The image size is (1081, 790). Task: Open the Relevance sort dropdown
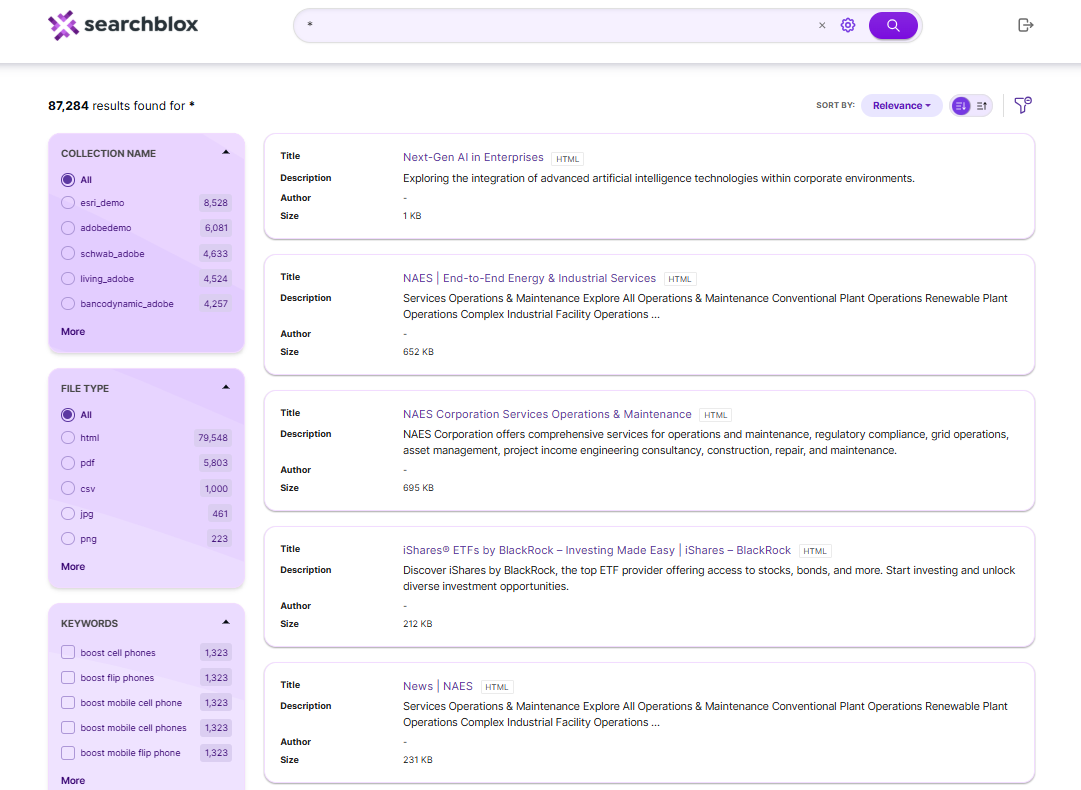click(901, 105)
